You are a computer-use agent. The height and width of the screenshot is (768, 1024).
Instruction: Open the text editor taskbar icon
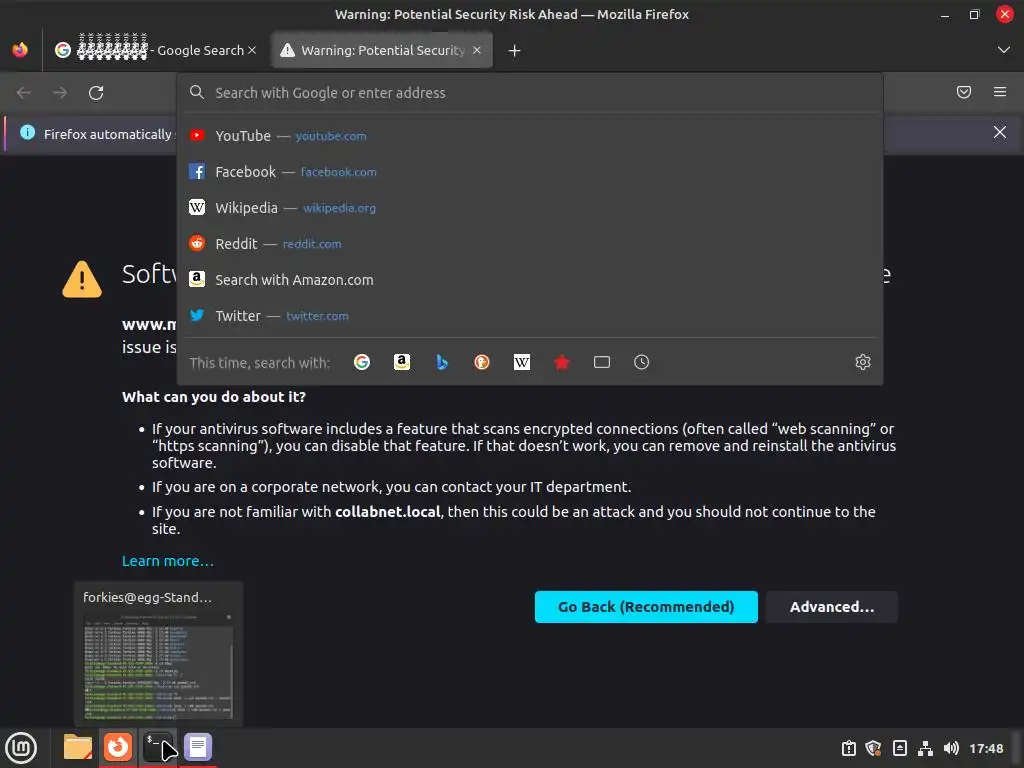pyautogui.click(x=198, y=747)
